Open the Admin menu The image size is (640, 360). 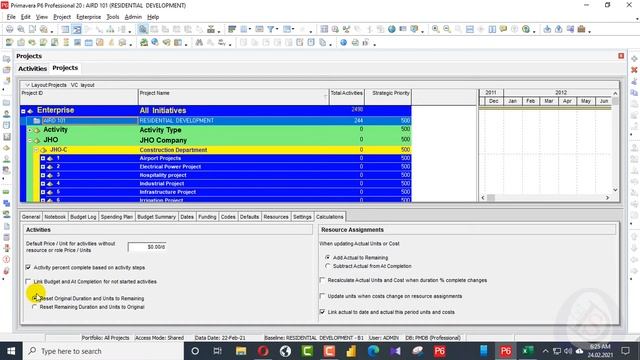coord(133,17)
